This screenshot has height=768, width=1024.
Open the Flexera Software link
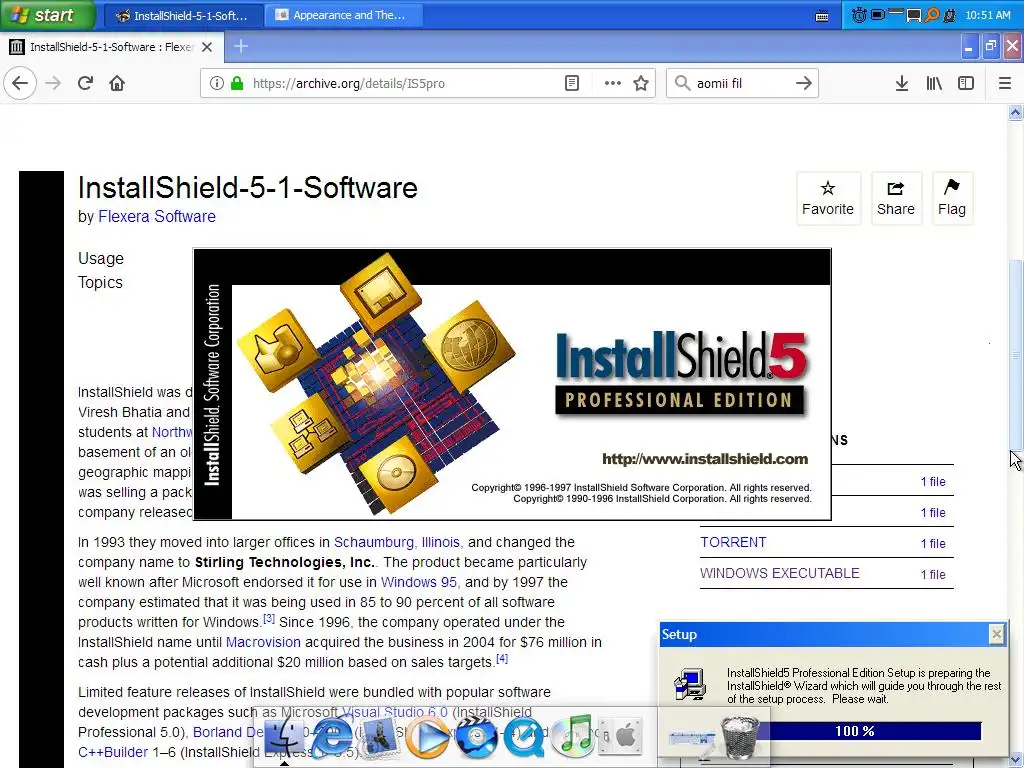[x=157, y=216]
